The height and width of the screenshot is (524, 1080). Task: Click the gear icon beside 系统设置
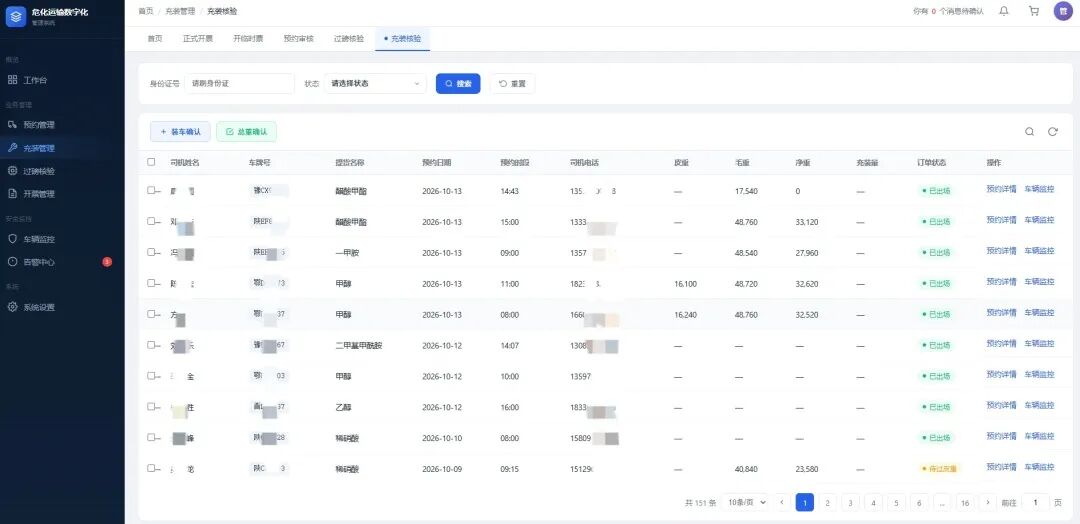pos(12,307)
